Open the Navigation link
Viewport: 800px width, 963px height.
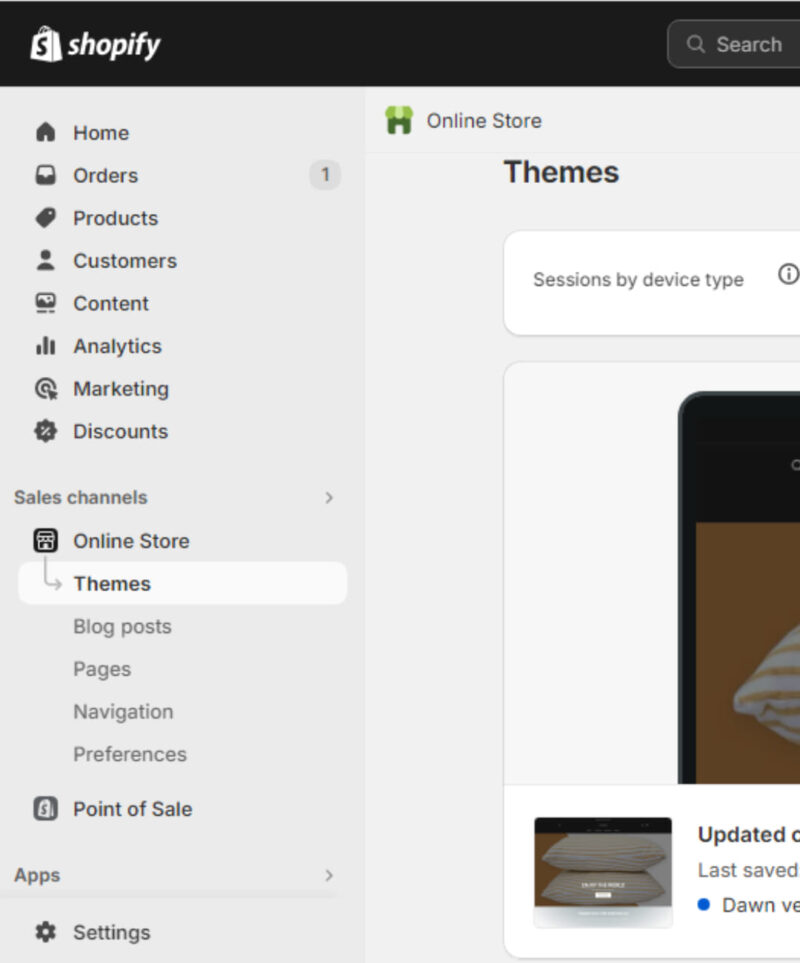(122, 712)
